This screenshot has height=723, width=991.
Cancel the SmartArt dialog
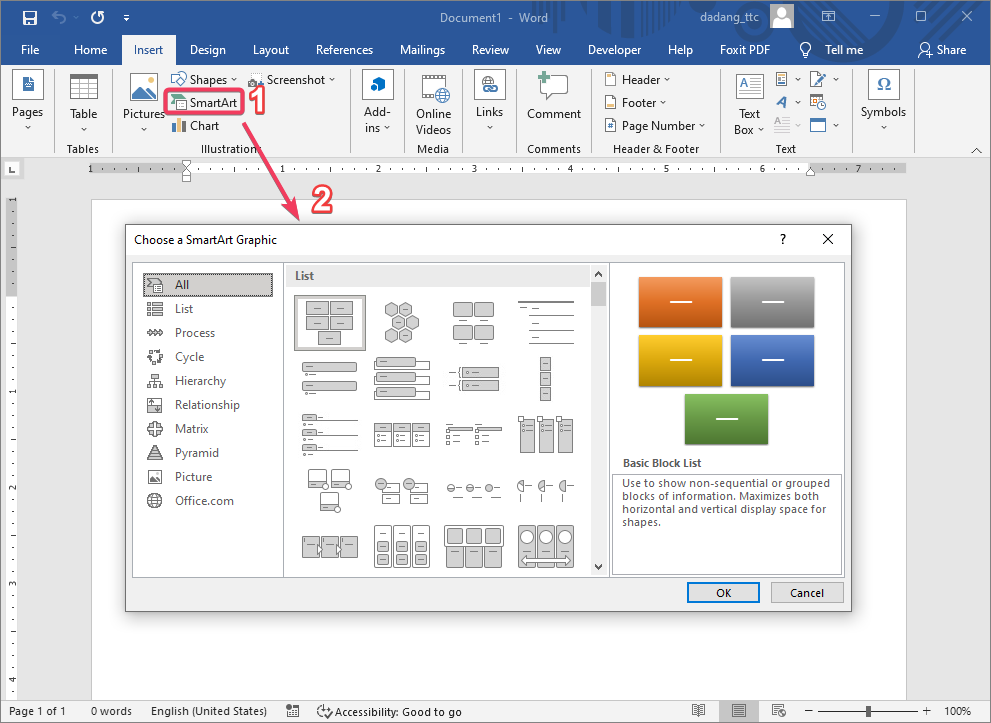pyautogui.click(x=806, y=592)
